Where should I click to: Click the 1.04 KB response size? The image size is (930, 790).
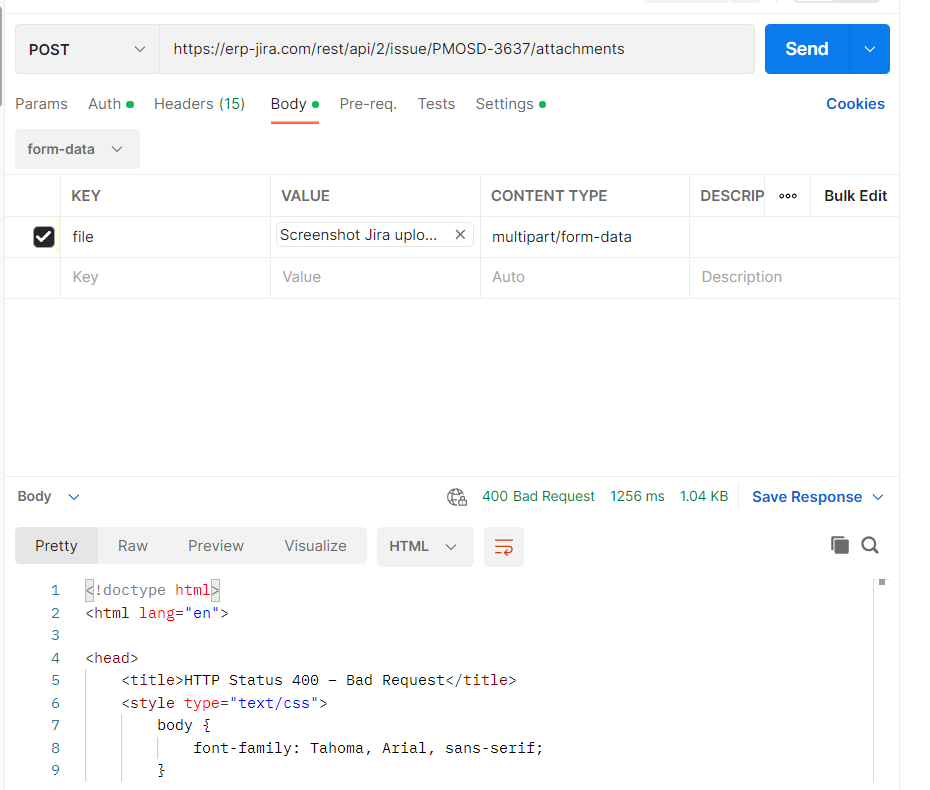coord(703,496)
